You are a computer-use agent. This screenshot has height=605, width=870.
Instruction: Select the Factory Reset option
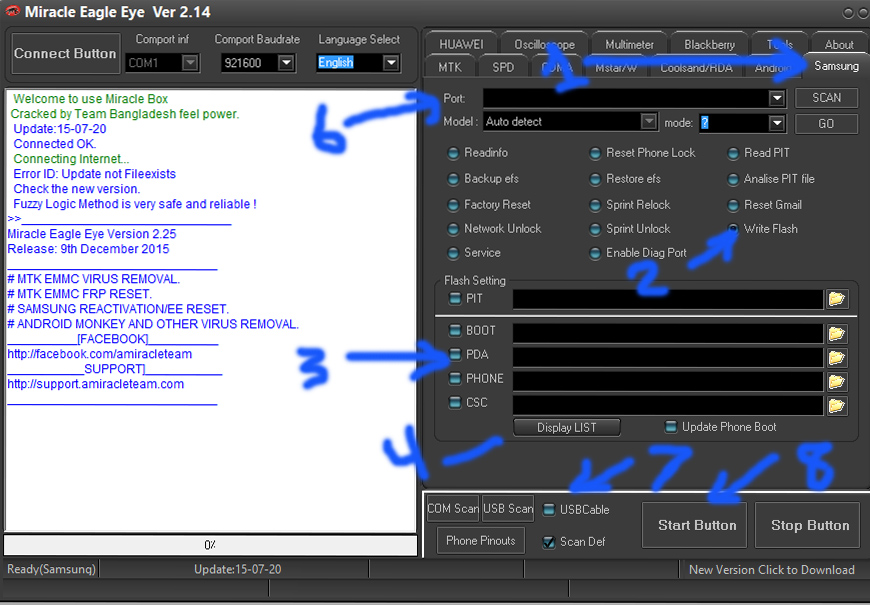point(453,205)
